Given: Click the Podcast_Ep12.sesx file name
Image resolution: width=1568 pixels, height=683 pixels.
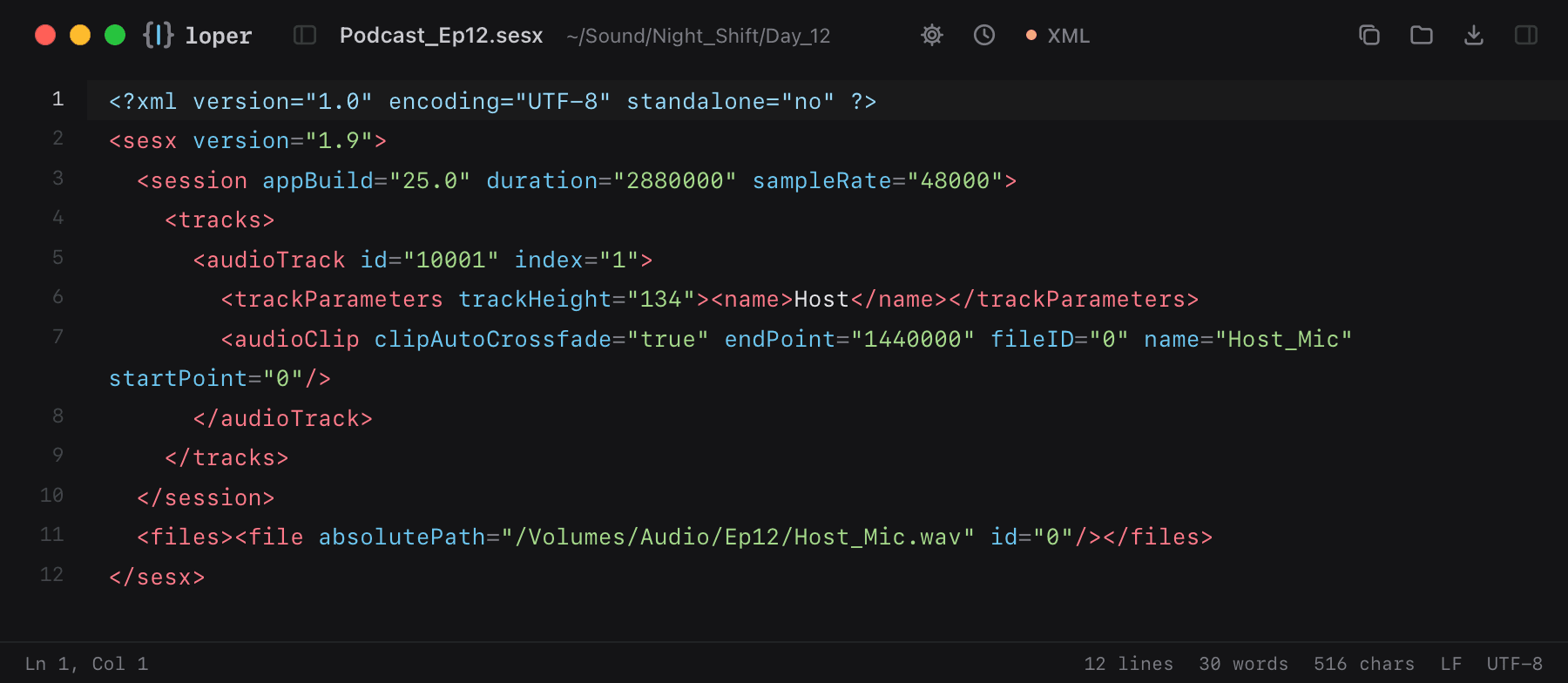Looking at the screenshot, I should click(x=441, y=36).
